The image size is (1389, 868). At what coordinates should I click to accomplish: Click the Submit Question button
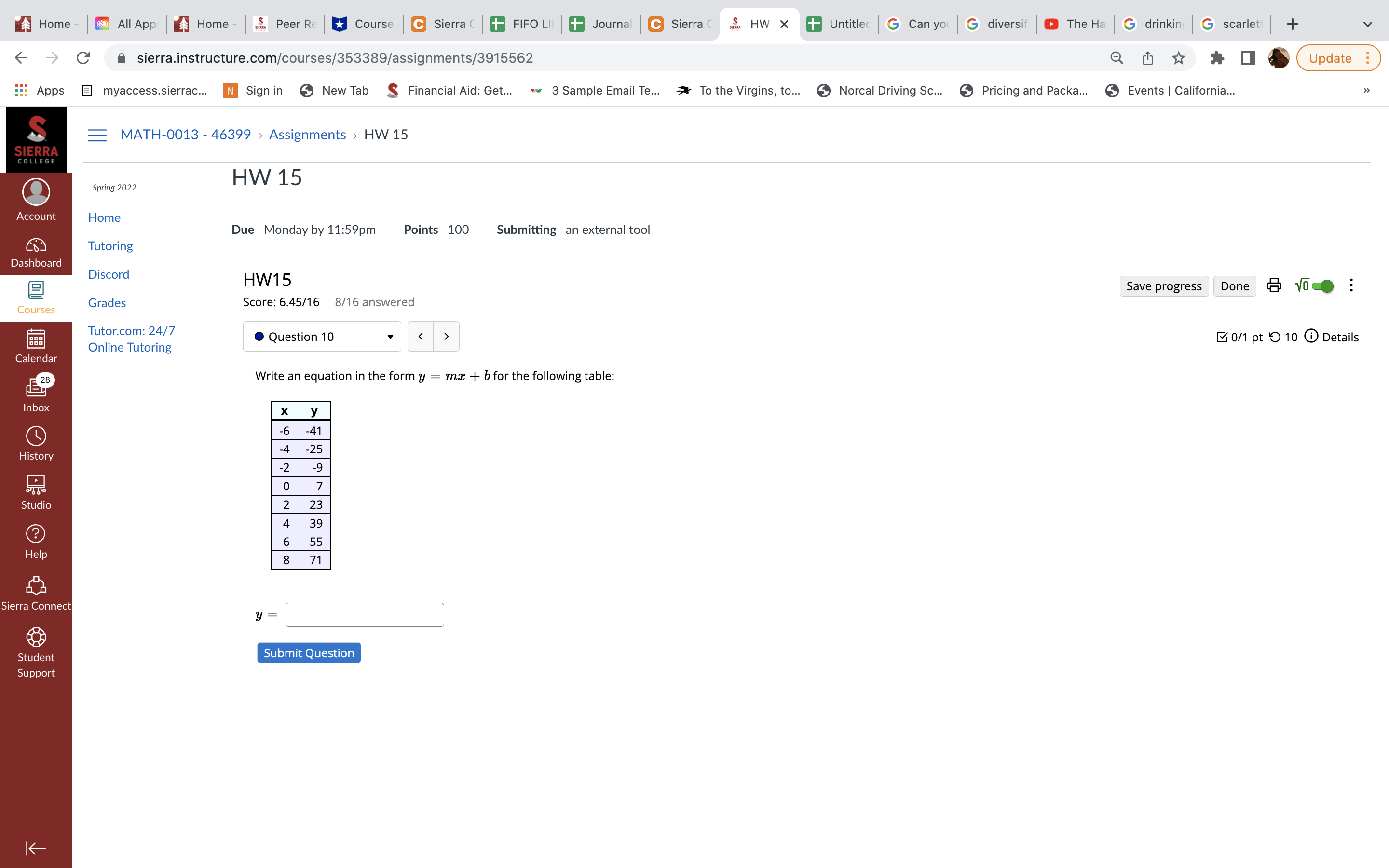click(x=309, y=653)
